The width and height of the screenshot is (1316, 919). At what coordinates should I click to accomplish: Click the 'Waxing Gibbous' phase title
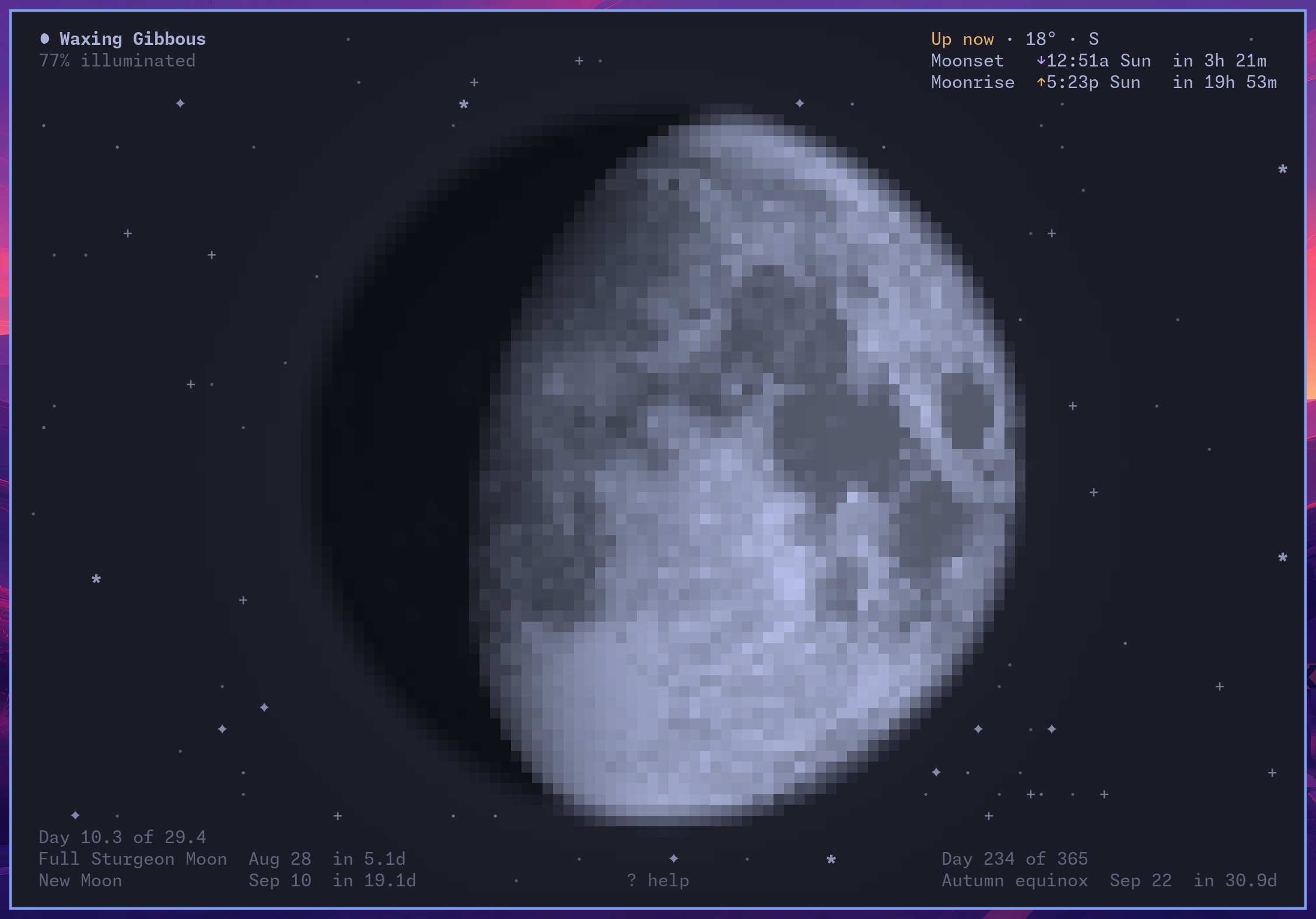point(133,39)
